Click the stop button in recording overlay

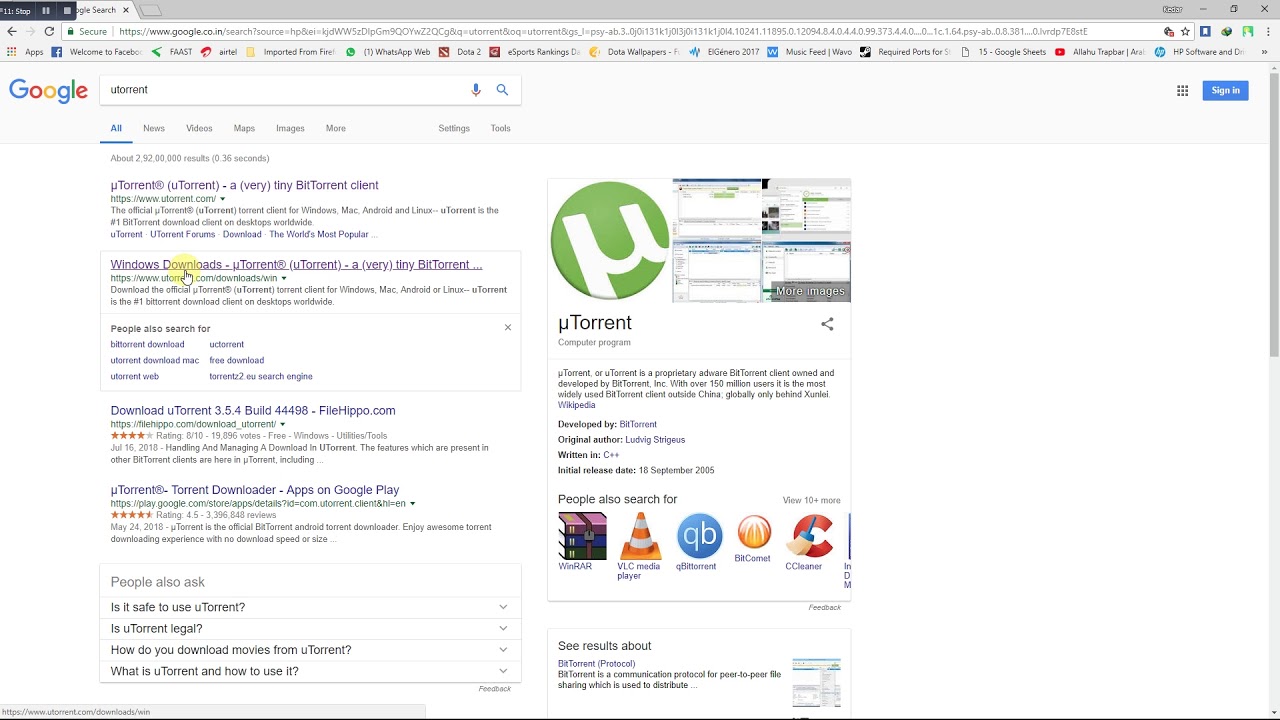[67, 10]
